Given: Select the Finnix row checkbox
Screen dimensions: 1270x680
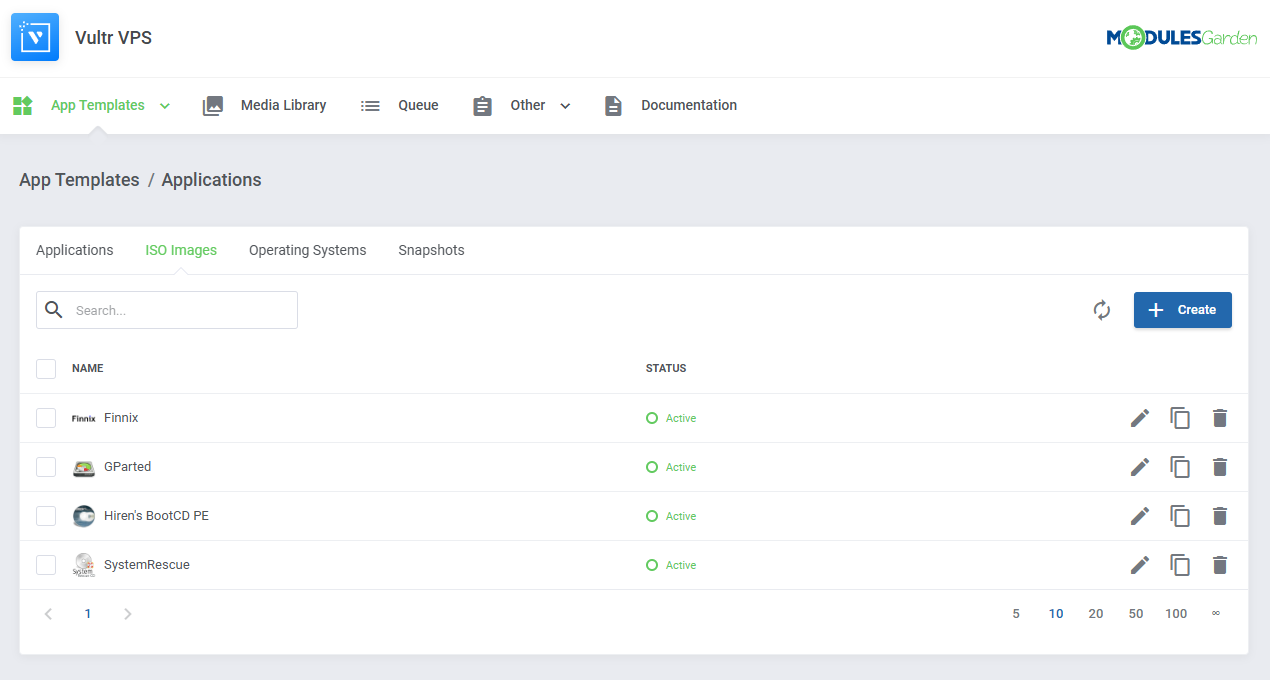Looking at the screenshot, I should [x=45, y=418].
